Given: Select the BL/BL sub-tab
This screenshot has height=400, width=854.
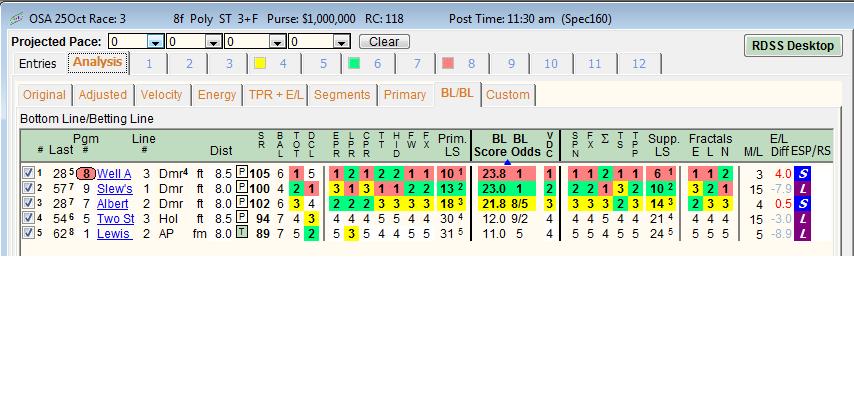Looking at the screenshot, I should coord(457,93).
